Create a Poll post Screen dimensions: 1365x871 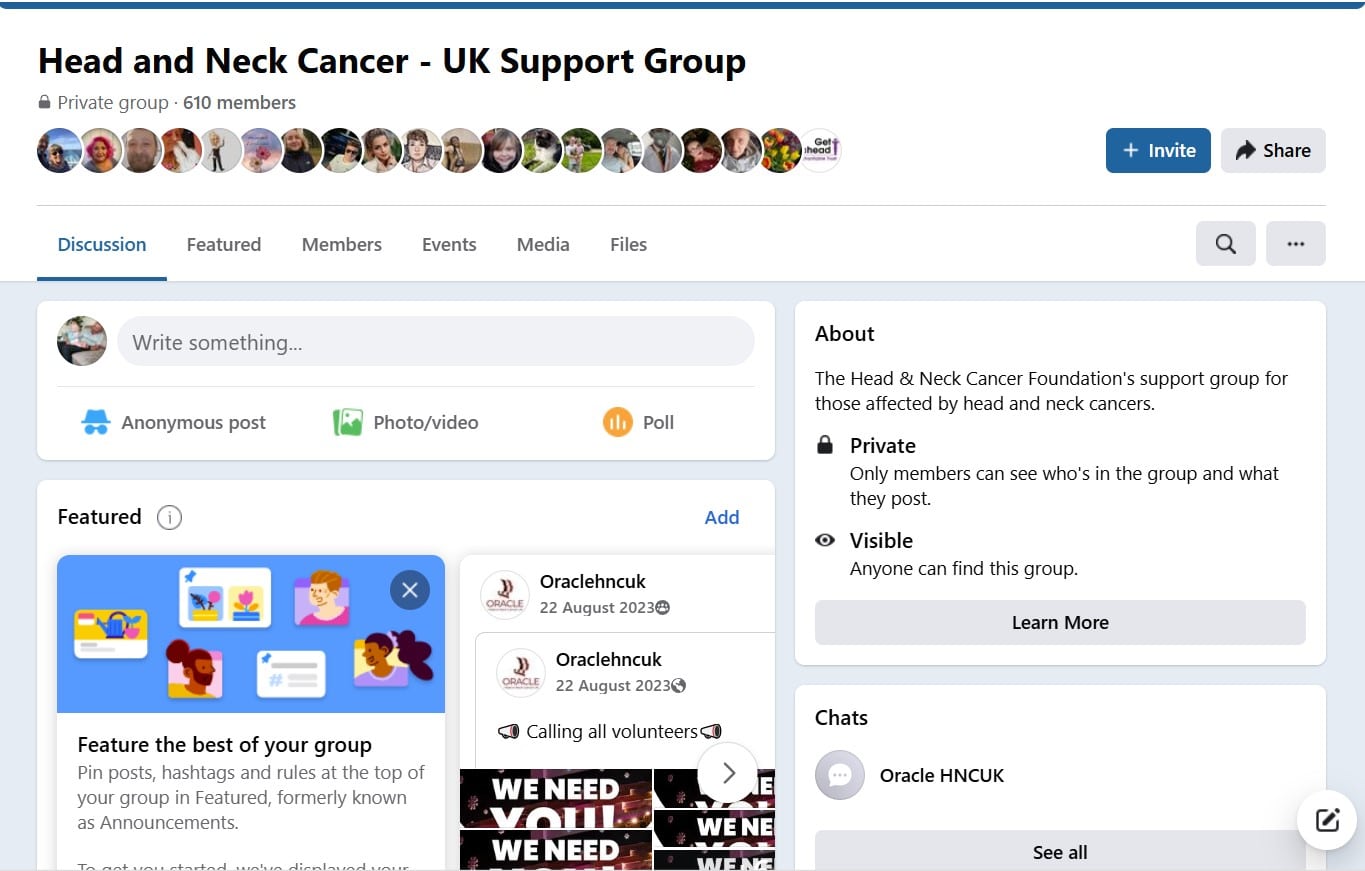(x=639, y=422)
